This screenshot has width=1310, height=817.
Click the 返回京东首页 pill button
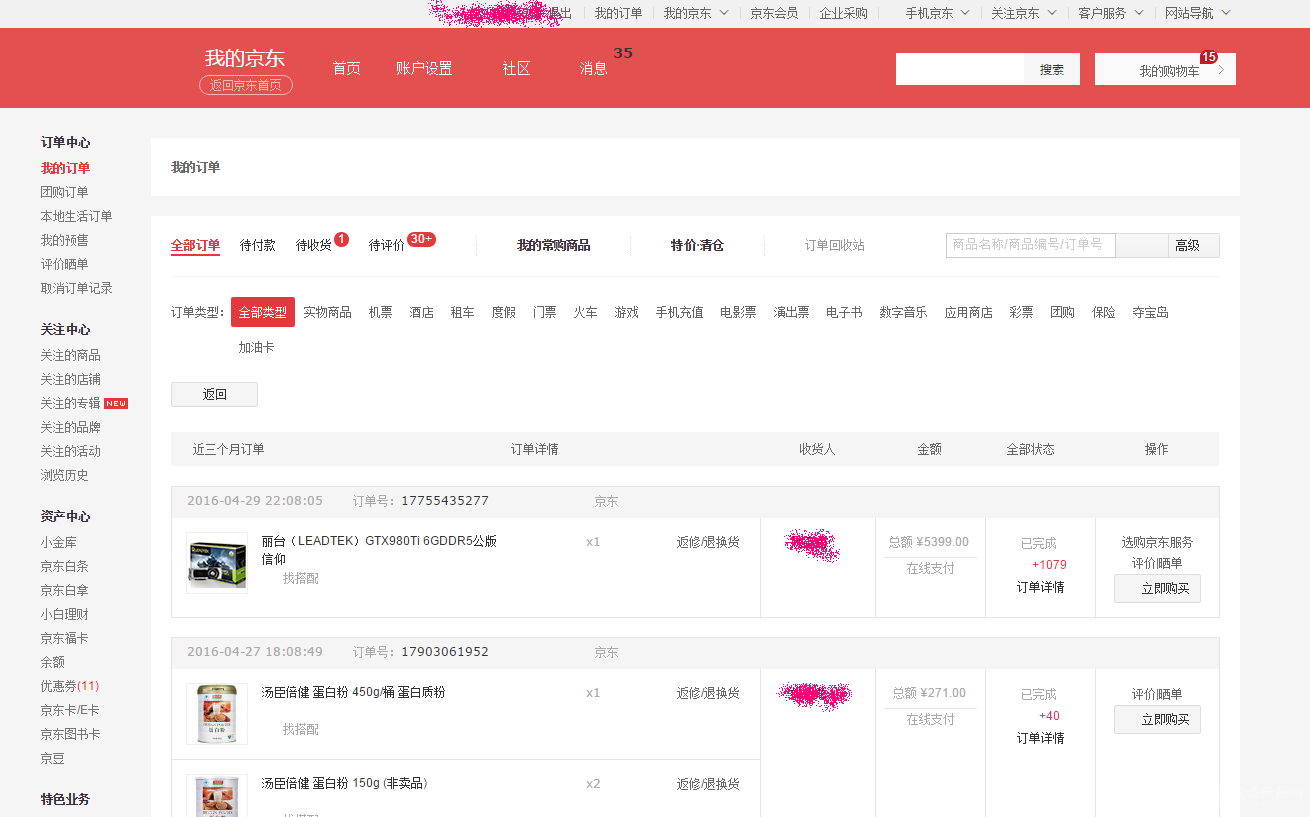coord(246,85)
